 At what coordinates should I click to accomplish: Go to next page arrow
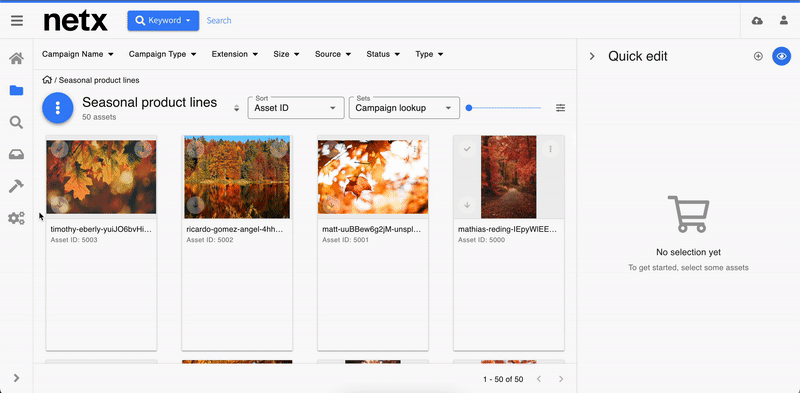click(561, 379)
